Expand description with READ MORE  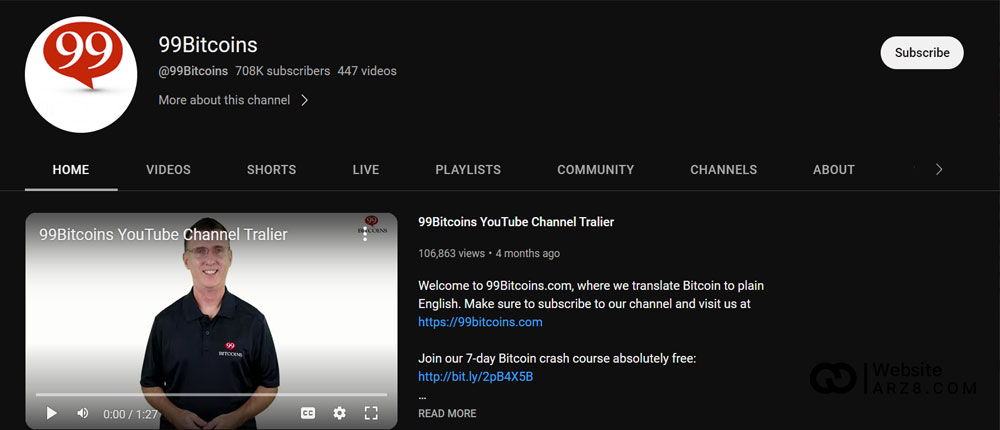click(x=447, y=413)
